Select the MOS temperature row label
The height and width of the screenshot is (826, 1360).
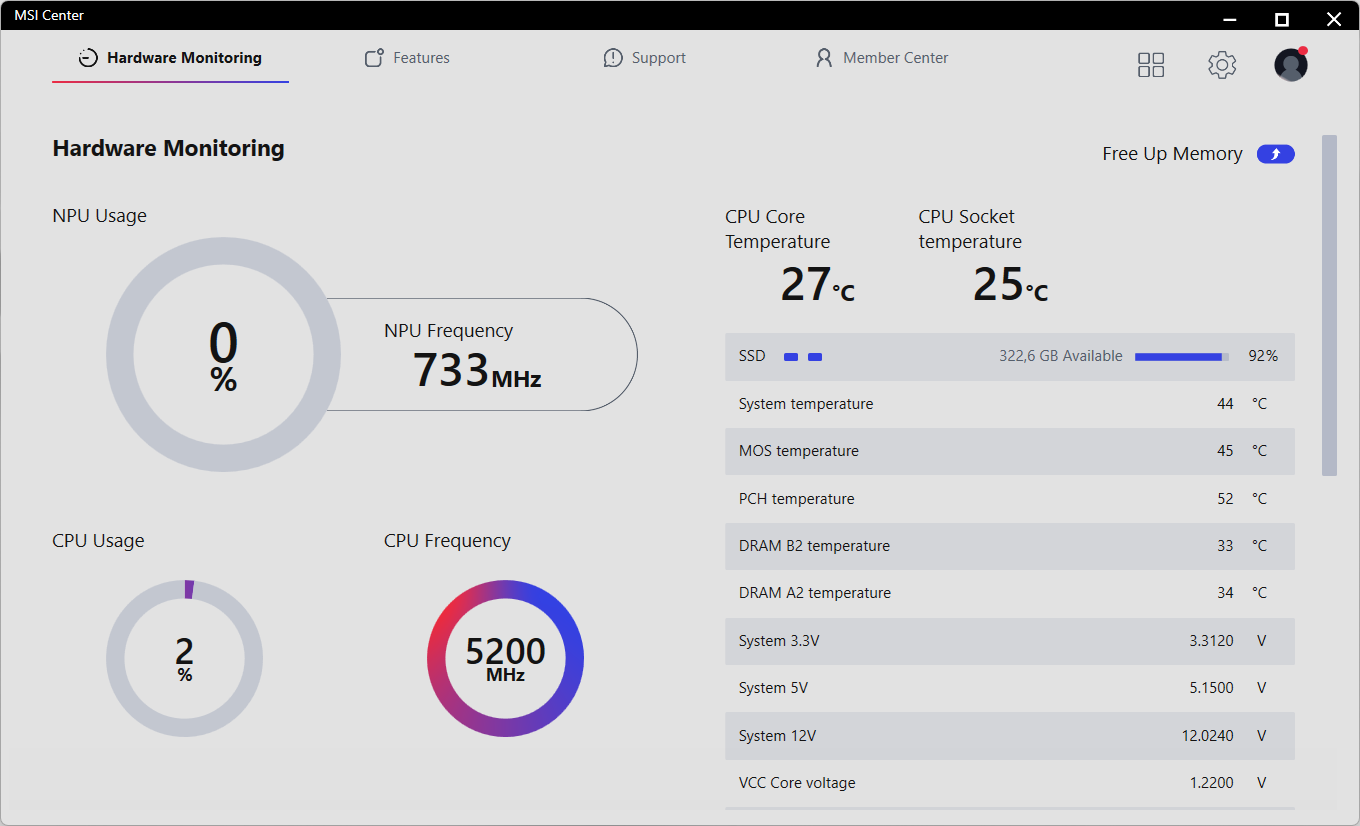click(x=799, y=451)
